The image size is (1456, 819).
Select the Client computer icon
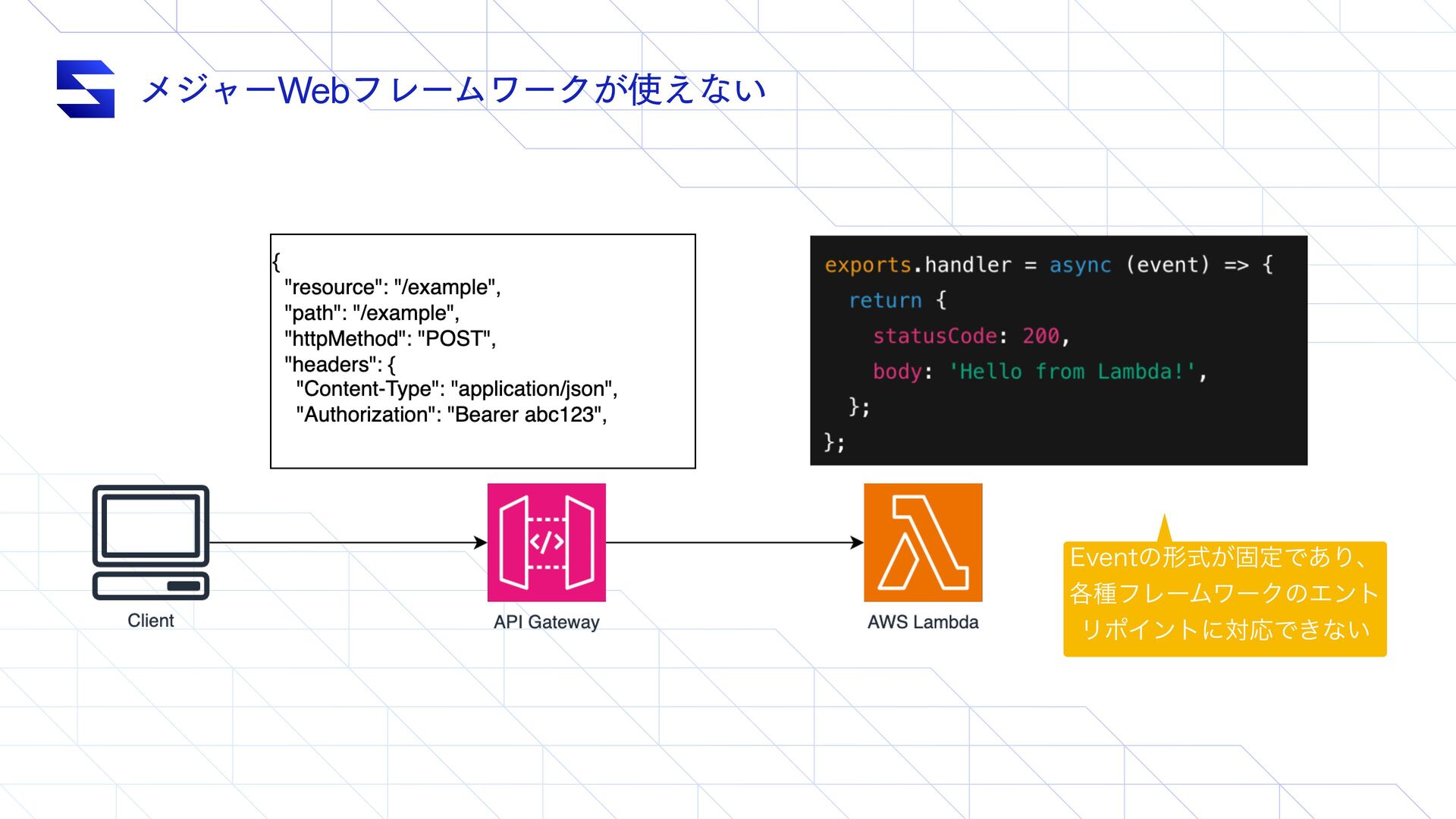point(151,543)
